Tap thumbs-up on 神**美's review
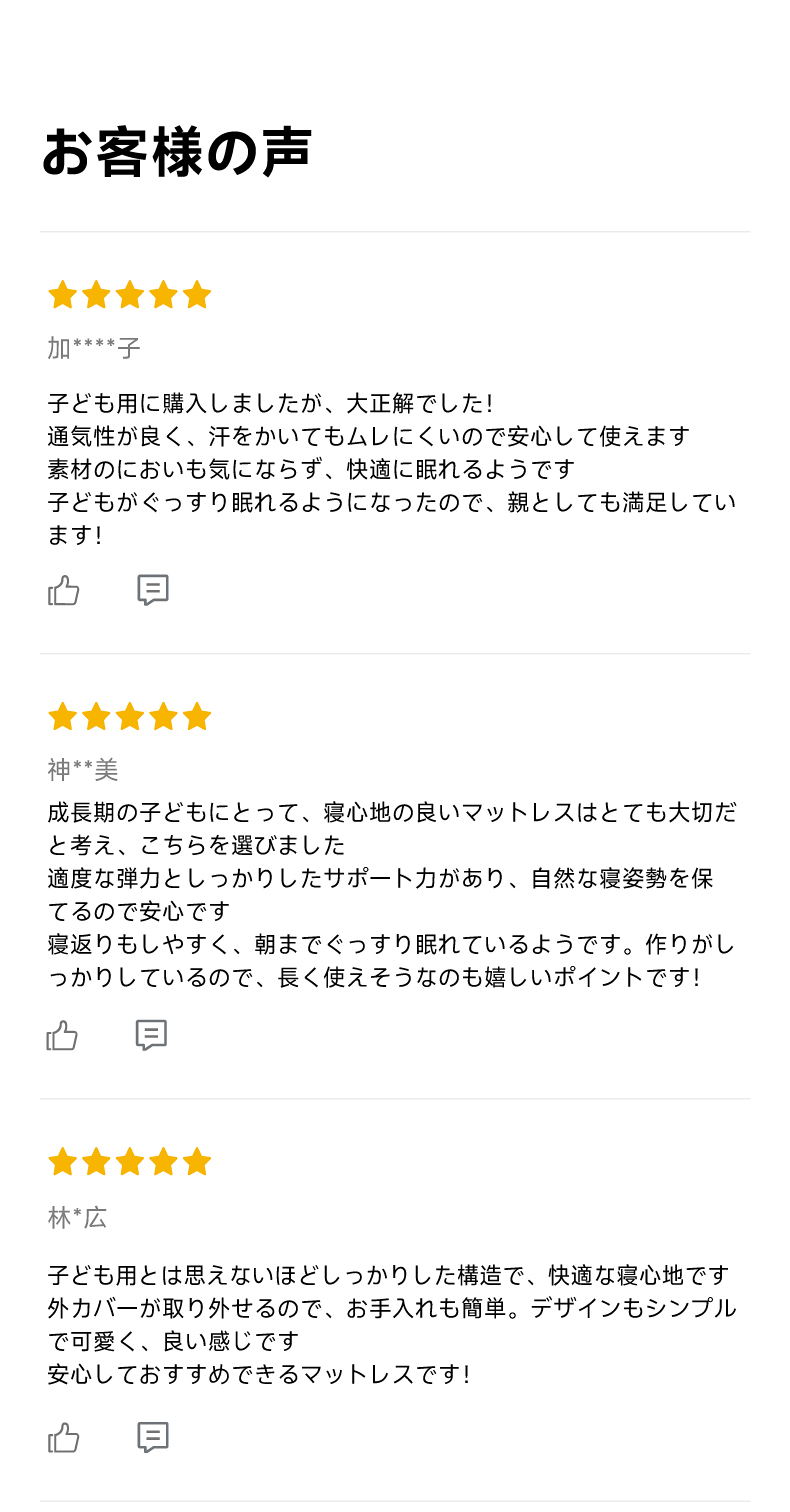Viewport: 790px width, 1512px height. pos(62,1036)
